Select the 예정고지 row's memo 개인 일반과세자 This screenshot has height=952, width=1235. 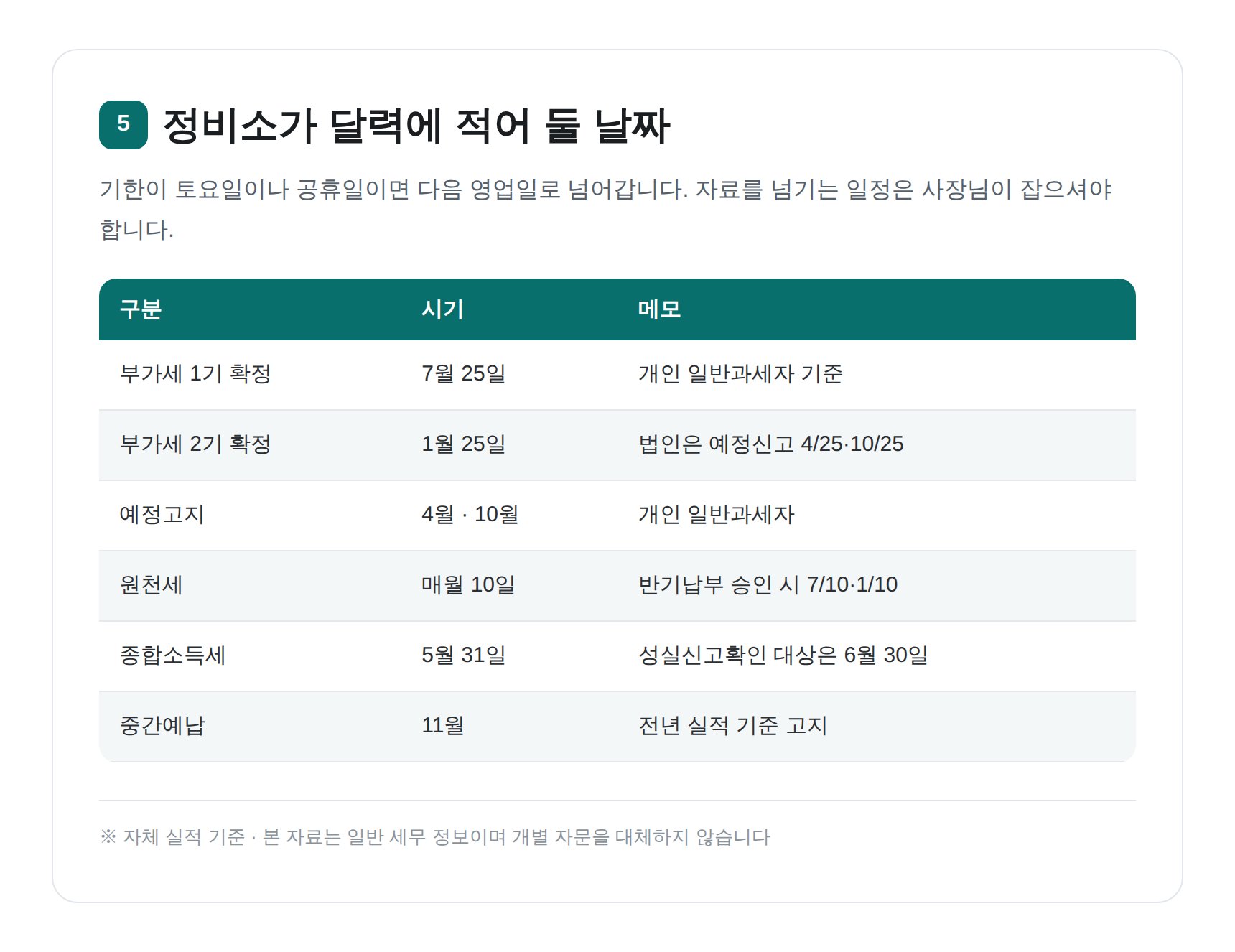coord(717,515)
